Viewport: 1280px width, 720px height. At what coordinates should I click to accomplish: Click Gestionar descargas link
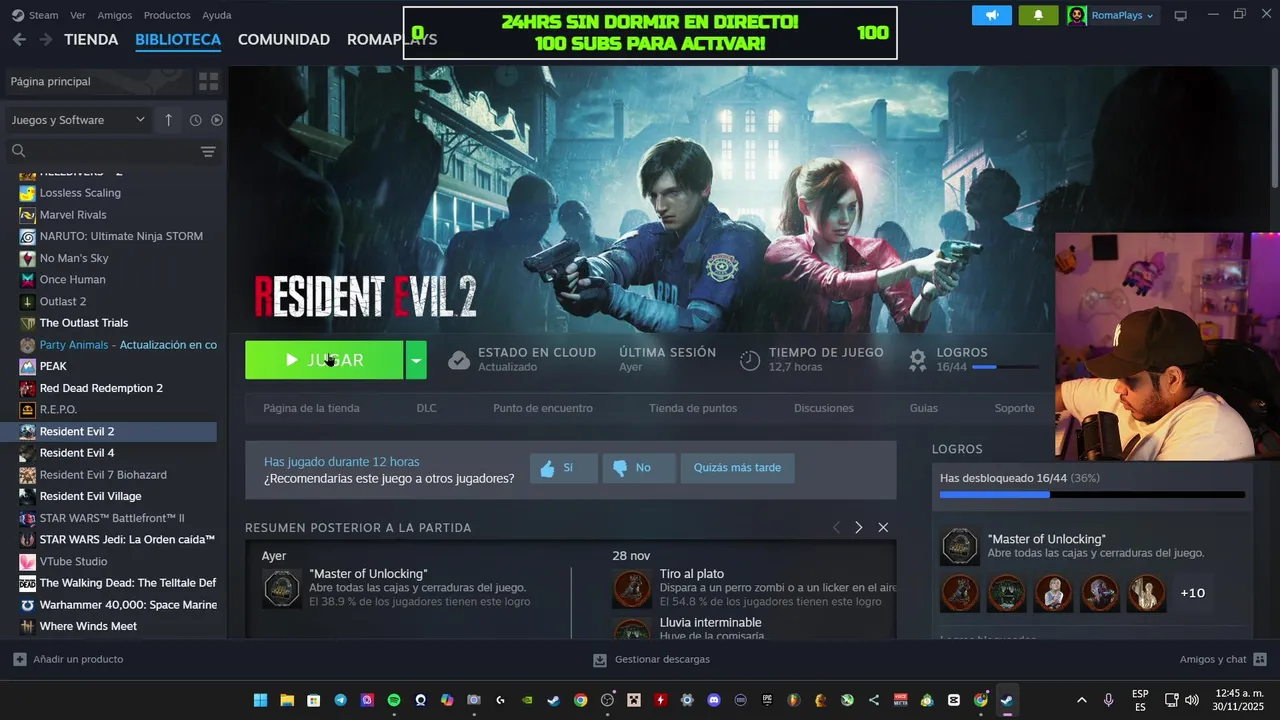coord(651,660)
